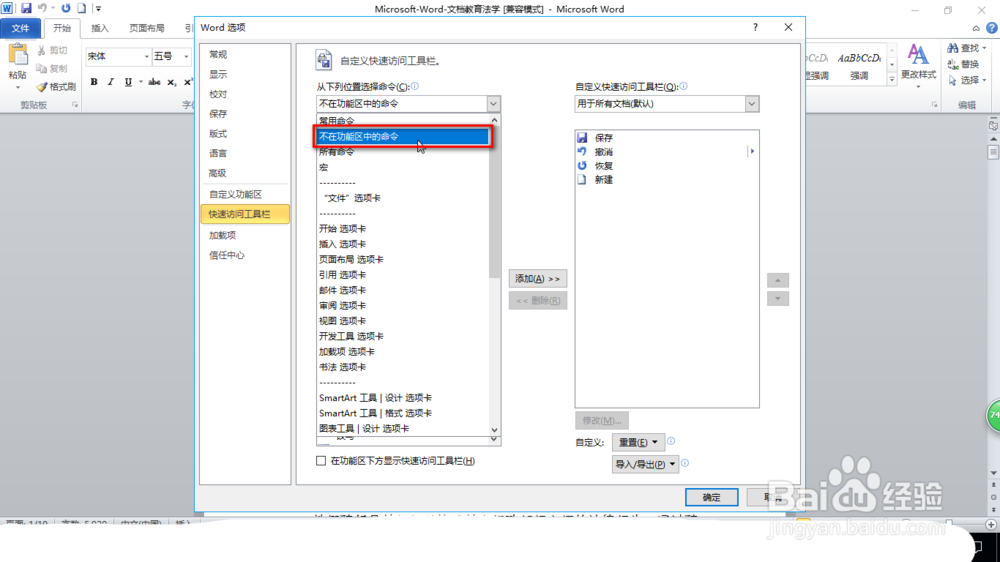Viewport: 1000px width, 562px height.
Task: Select the Undo command in the toolbar list
Action: pyautogui.click(x=667, y=152)
